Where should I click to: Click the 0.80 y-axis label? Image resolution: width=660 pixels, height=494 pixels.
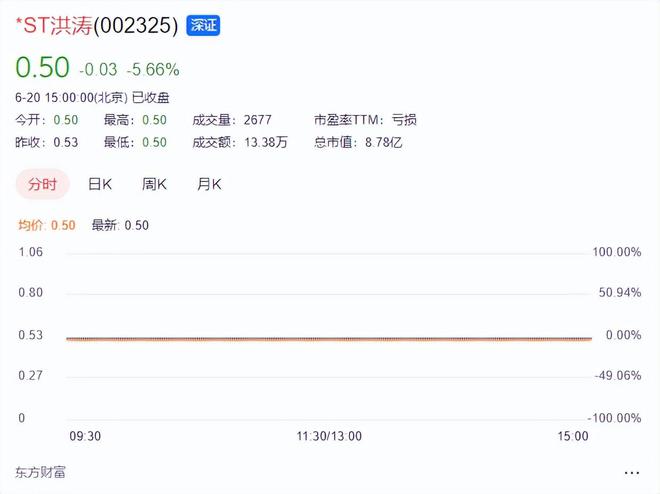click(31, 292)
